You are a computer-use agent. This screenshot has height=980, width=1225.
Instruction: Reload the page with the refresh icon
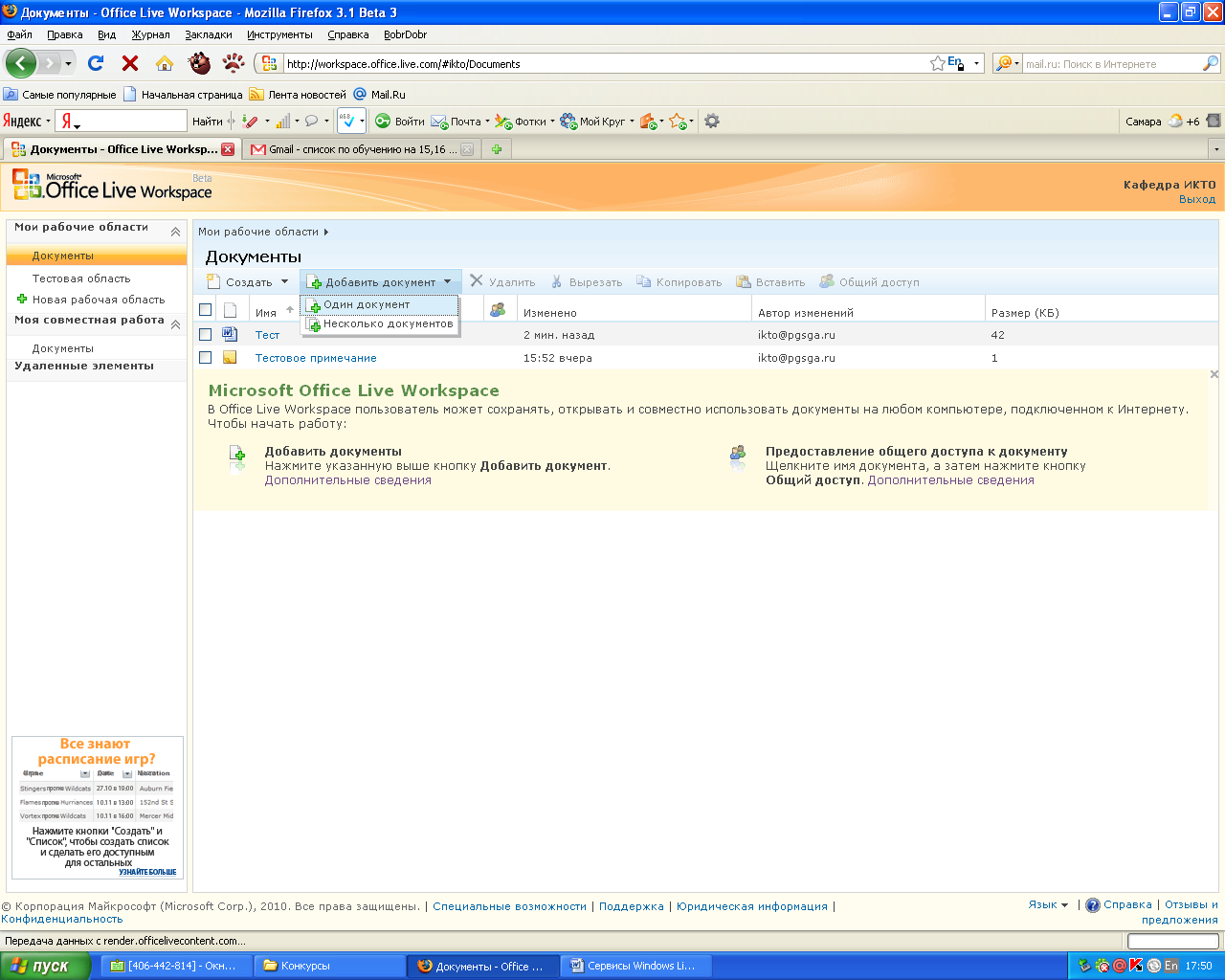click(x=96, y=63)
